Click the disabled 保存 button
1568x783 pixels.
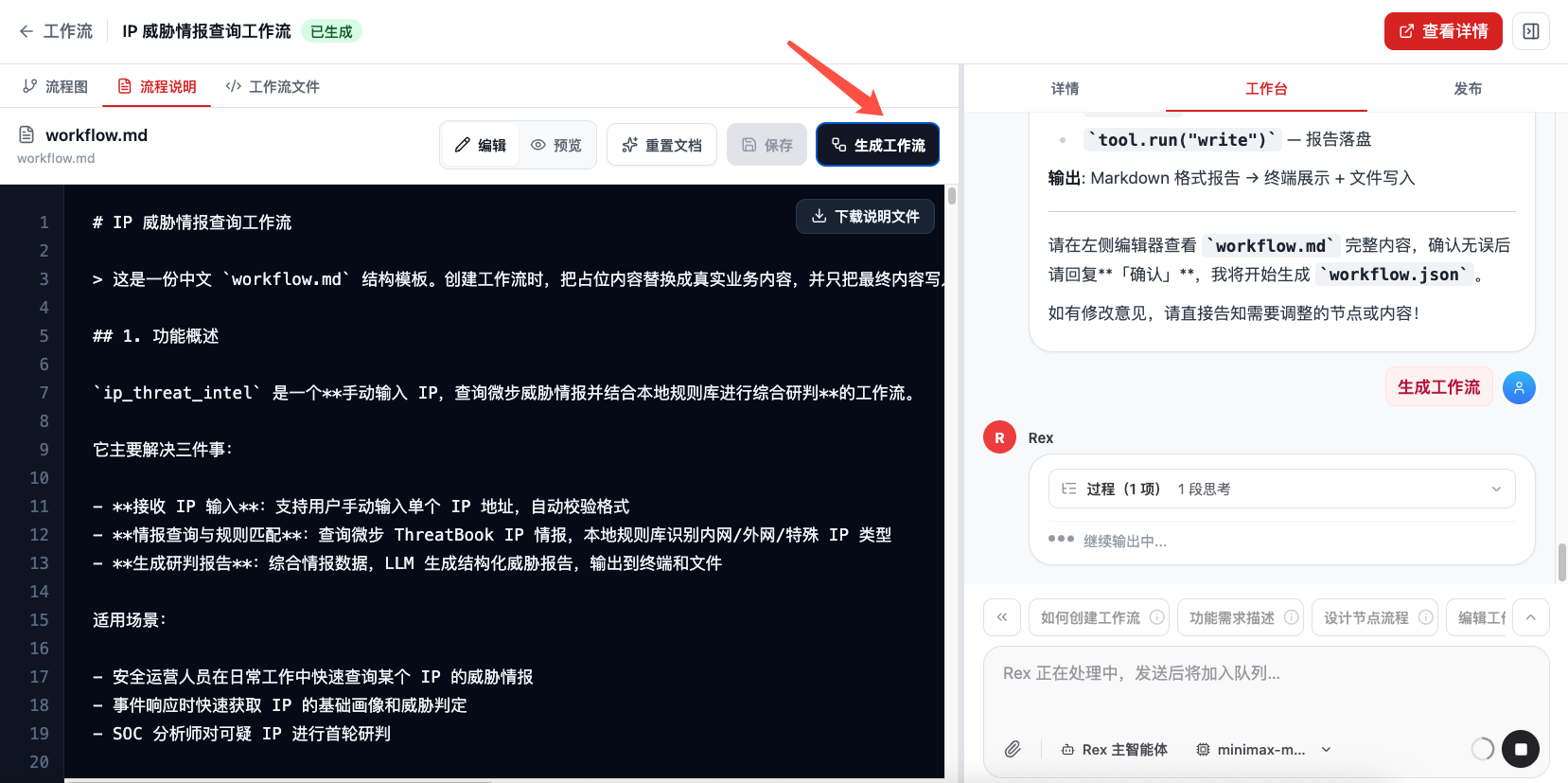766,145
